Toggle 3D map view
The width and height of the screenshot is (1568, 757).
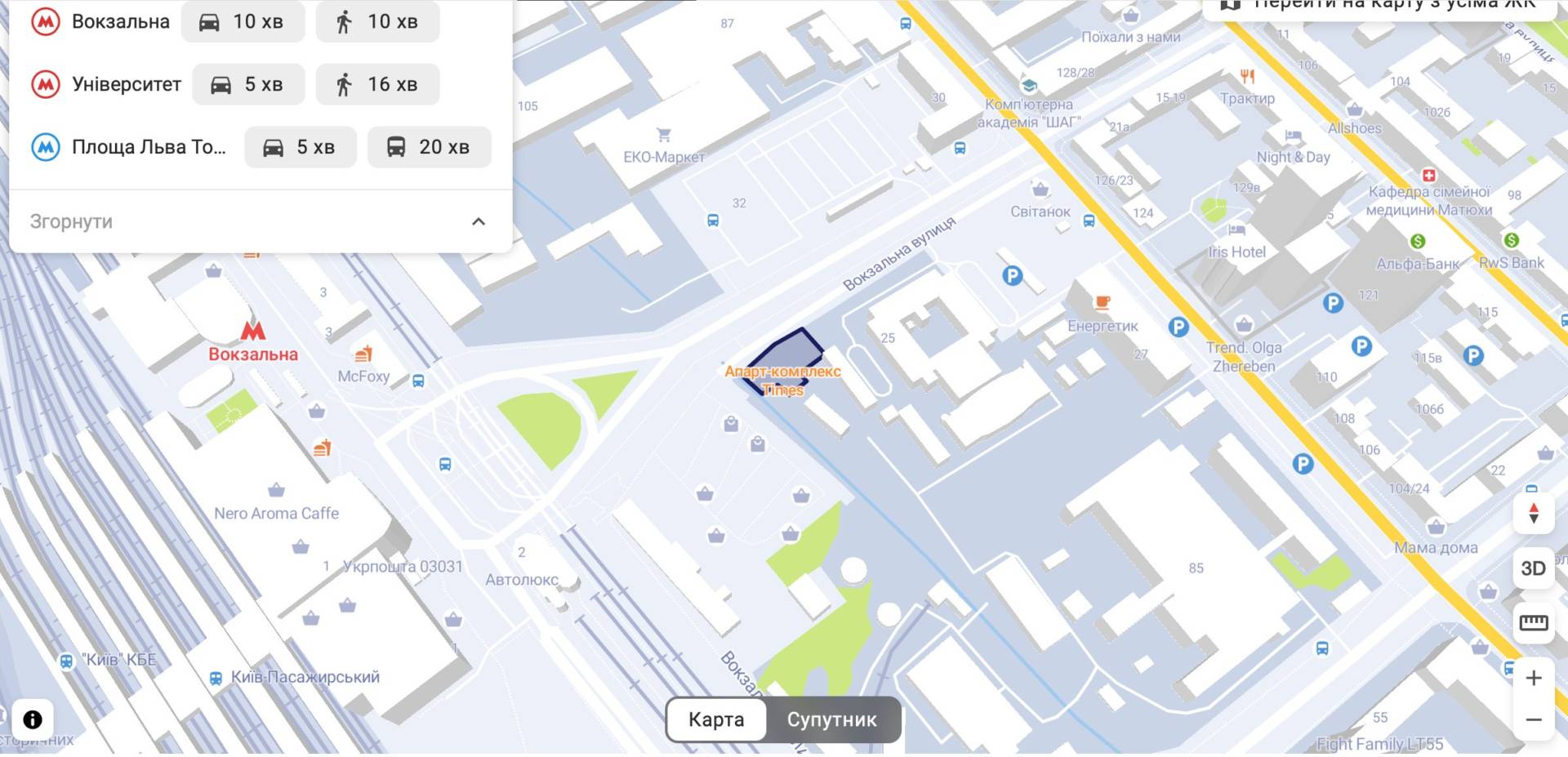click(x=1533, y=568)
